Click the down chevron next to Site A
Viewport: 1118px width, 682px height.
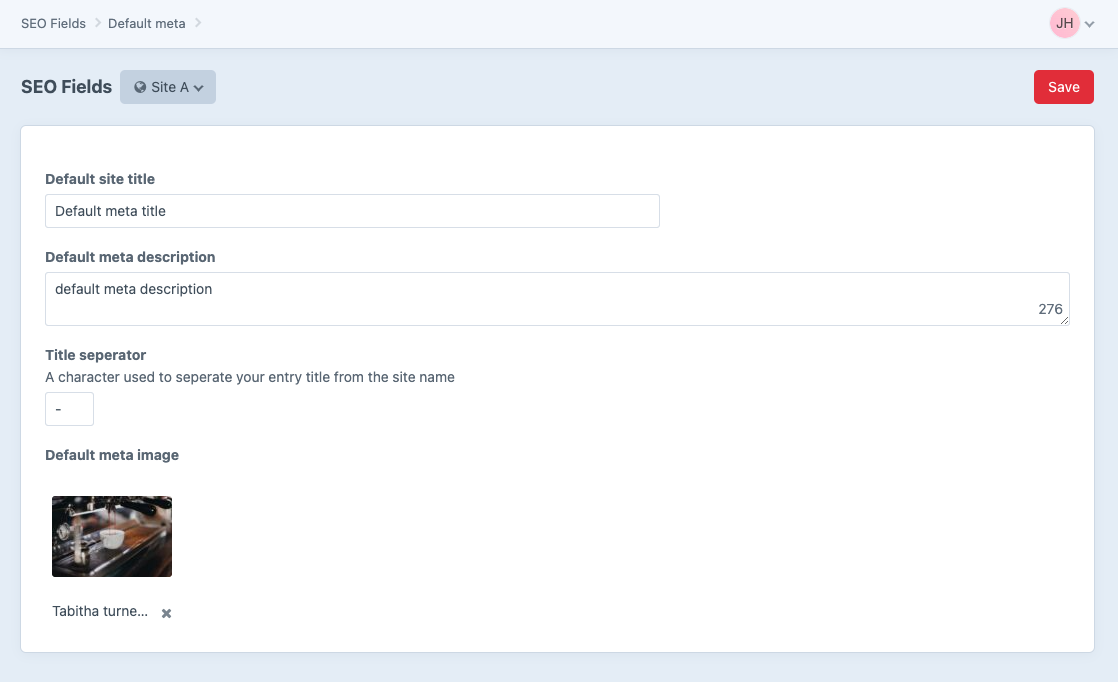click(199, 88)
